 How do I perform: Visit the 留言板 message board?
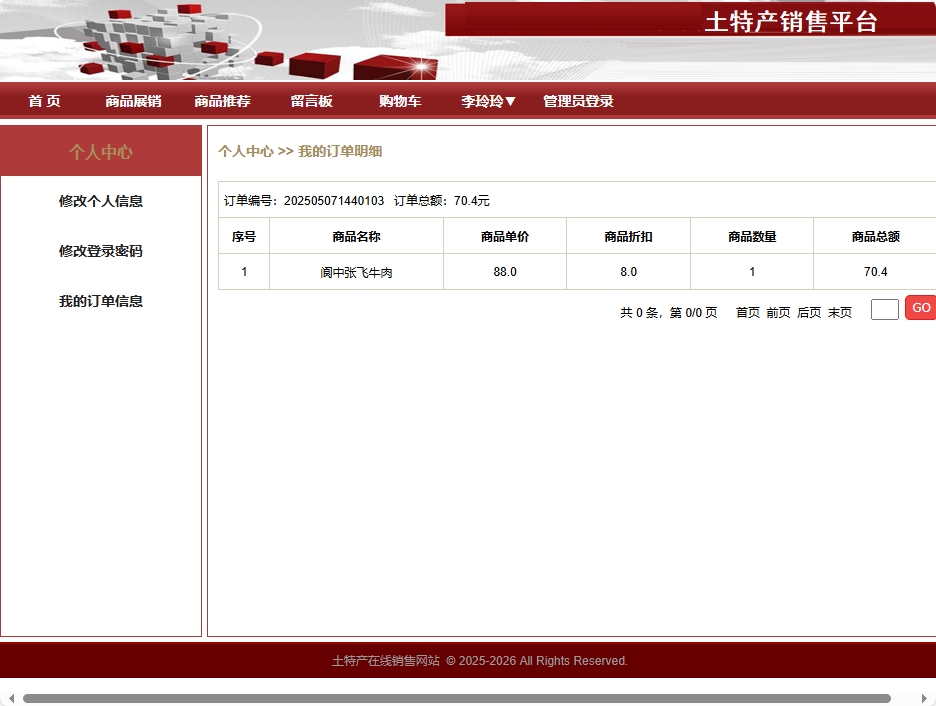coord(311,100)
